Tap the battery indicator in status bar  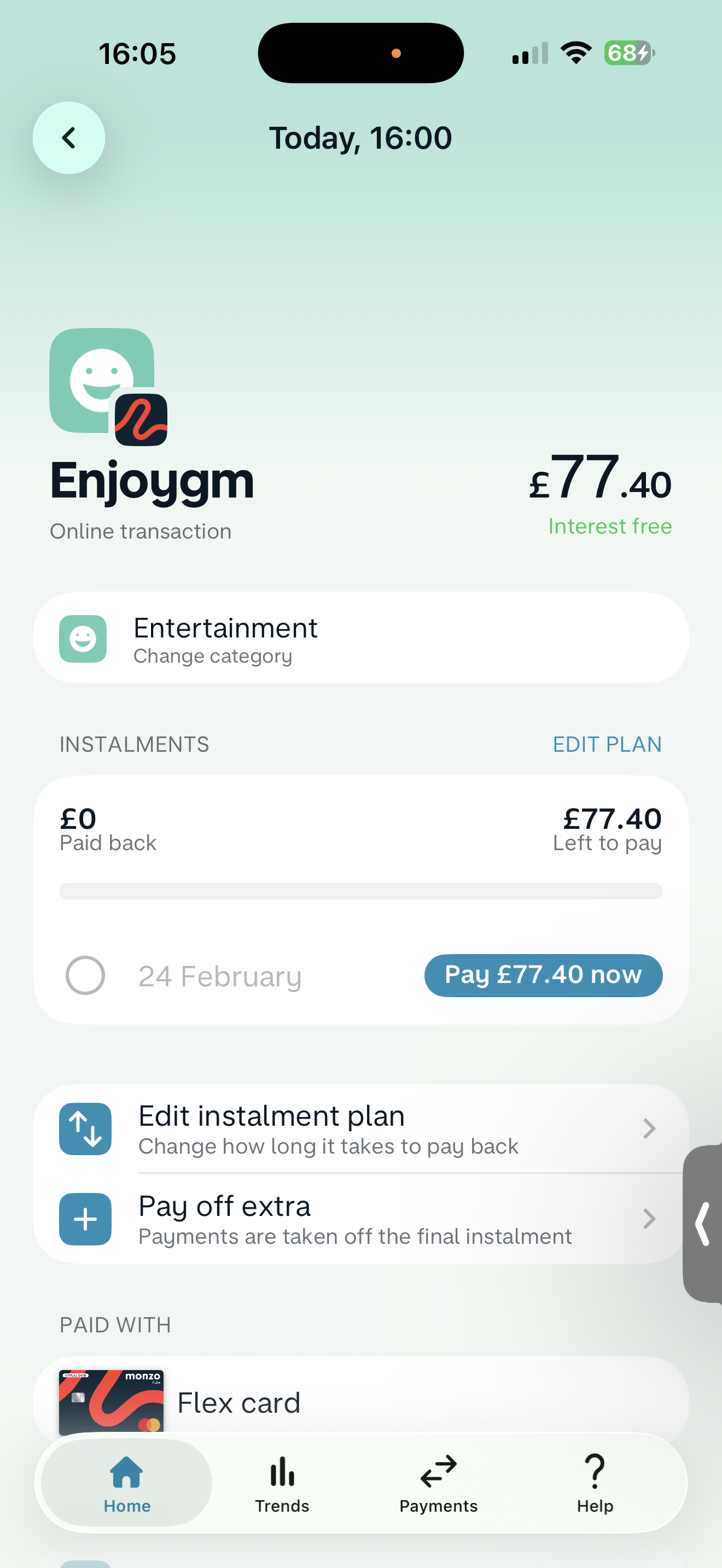629,53
